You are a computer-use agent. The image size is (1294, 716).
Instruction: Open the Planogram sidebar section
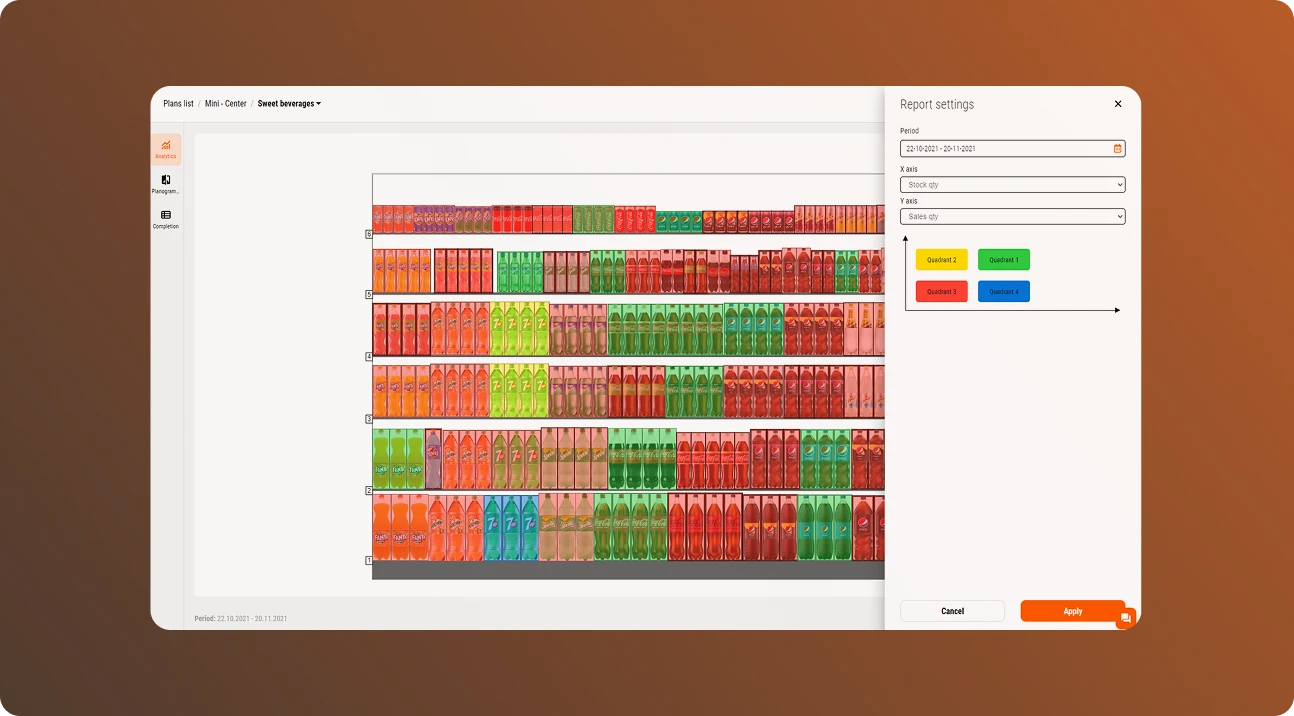[166, 184]
